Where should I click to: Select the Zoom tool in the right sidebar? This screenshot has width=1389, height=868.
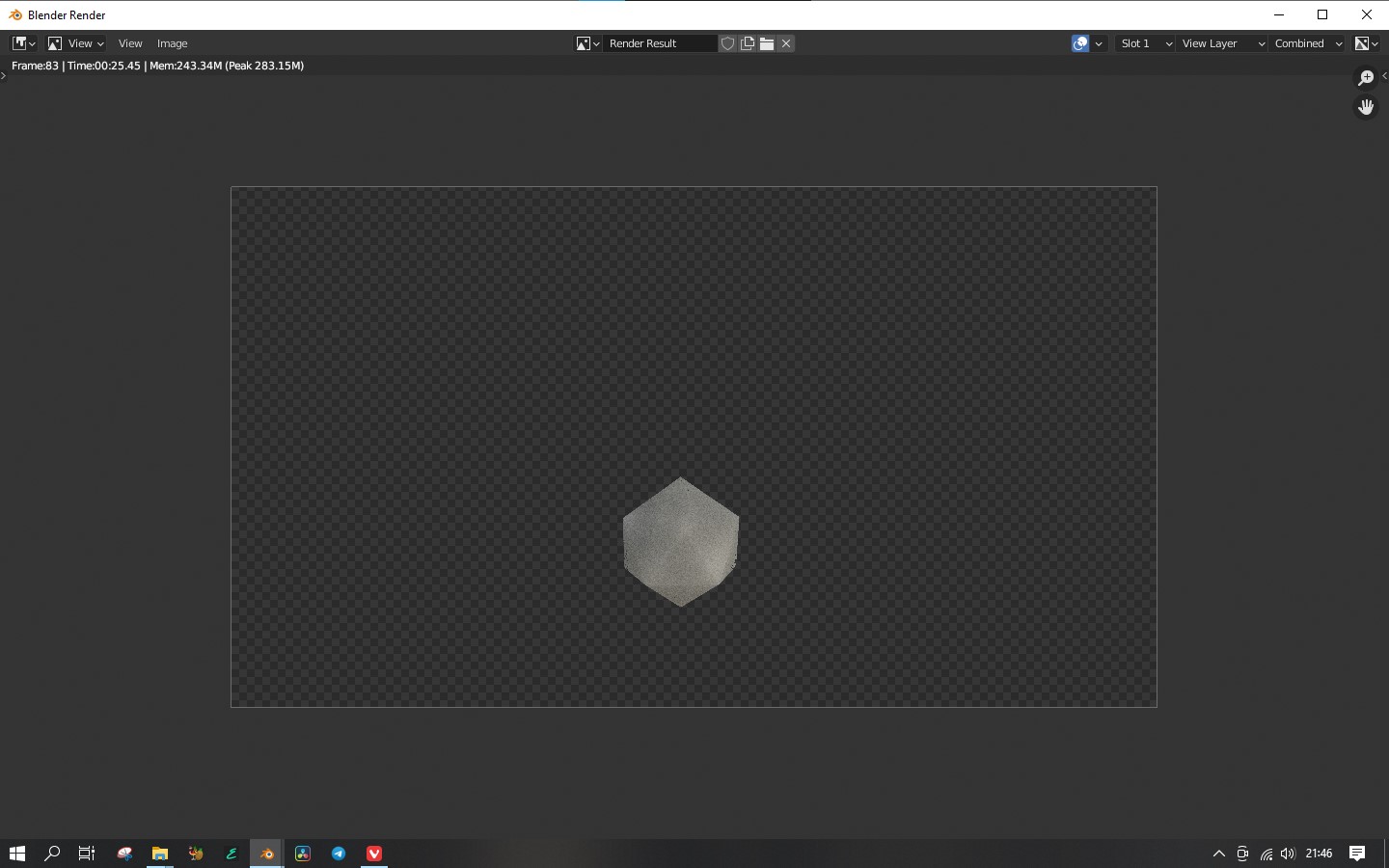coord(1366,77)
